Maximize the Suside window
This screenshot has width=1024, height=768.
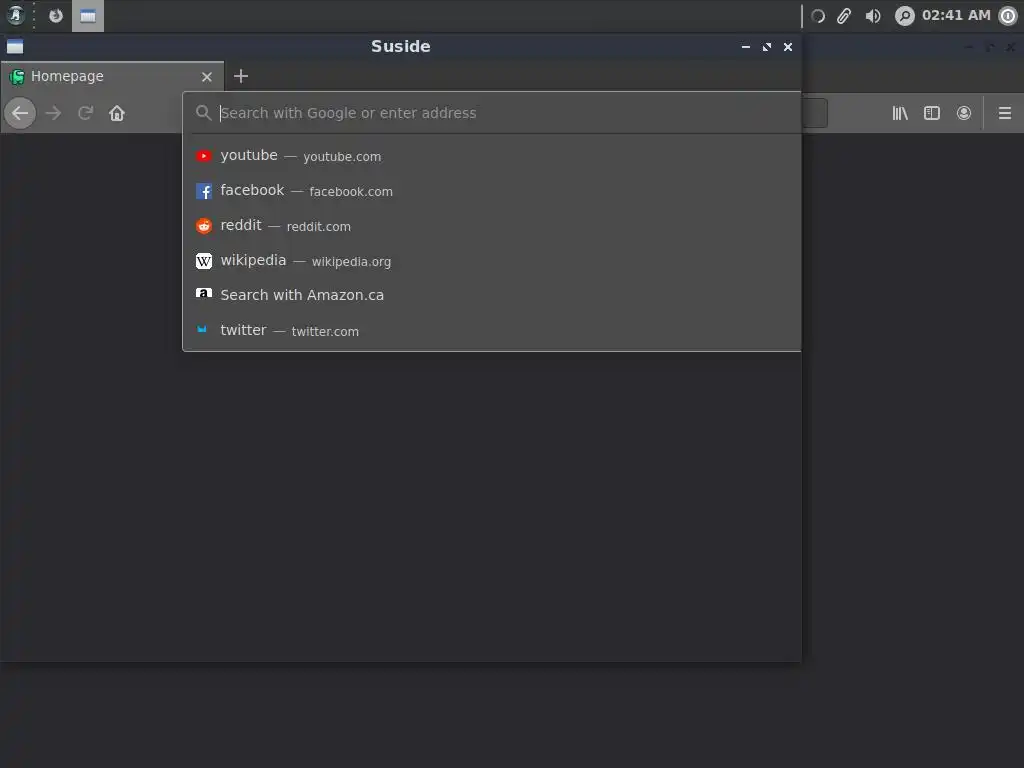tap(767, 47)
